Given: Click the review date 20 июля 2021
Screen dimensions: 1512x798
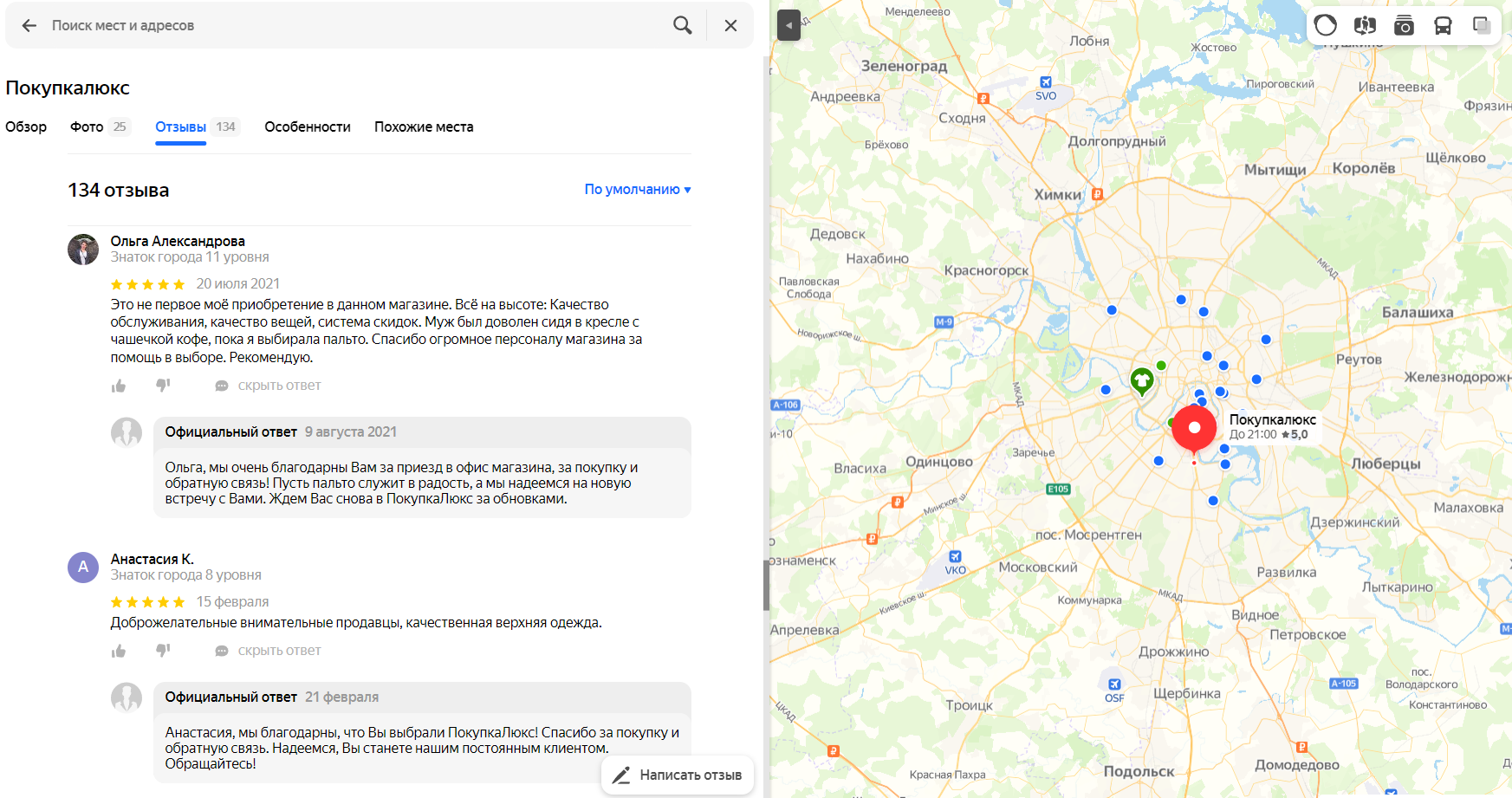Looking at the screenshot, I should pos(238,284).
